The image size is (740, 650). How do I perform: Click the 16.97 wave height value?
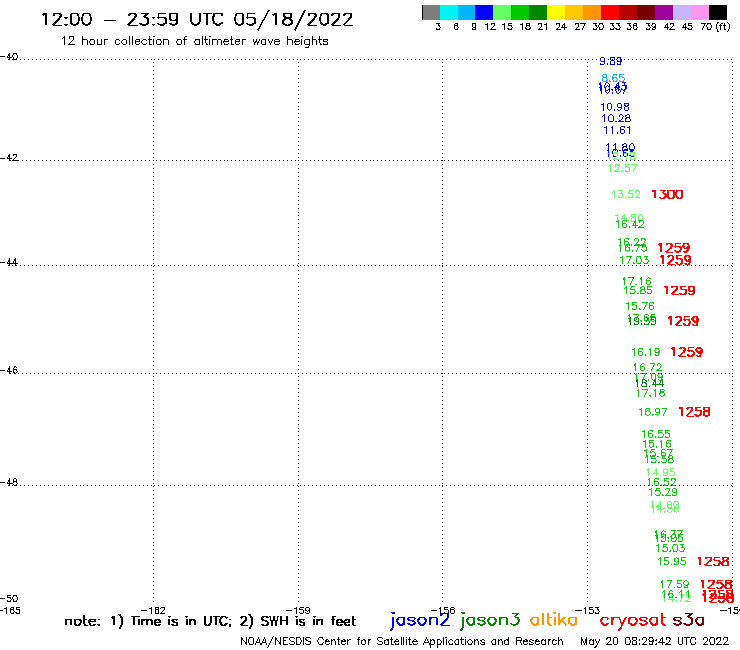pos(653,412)
